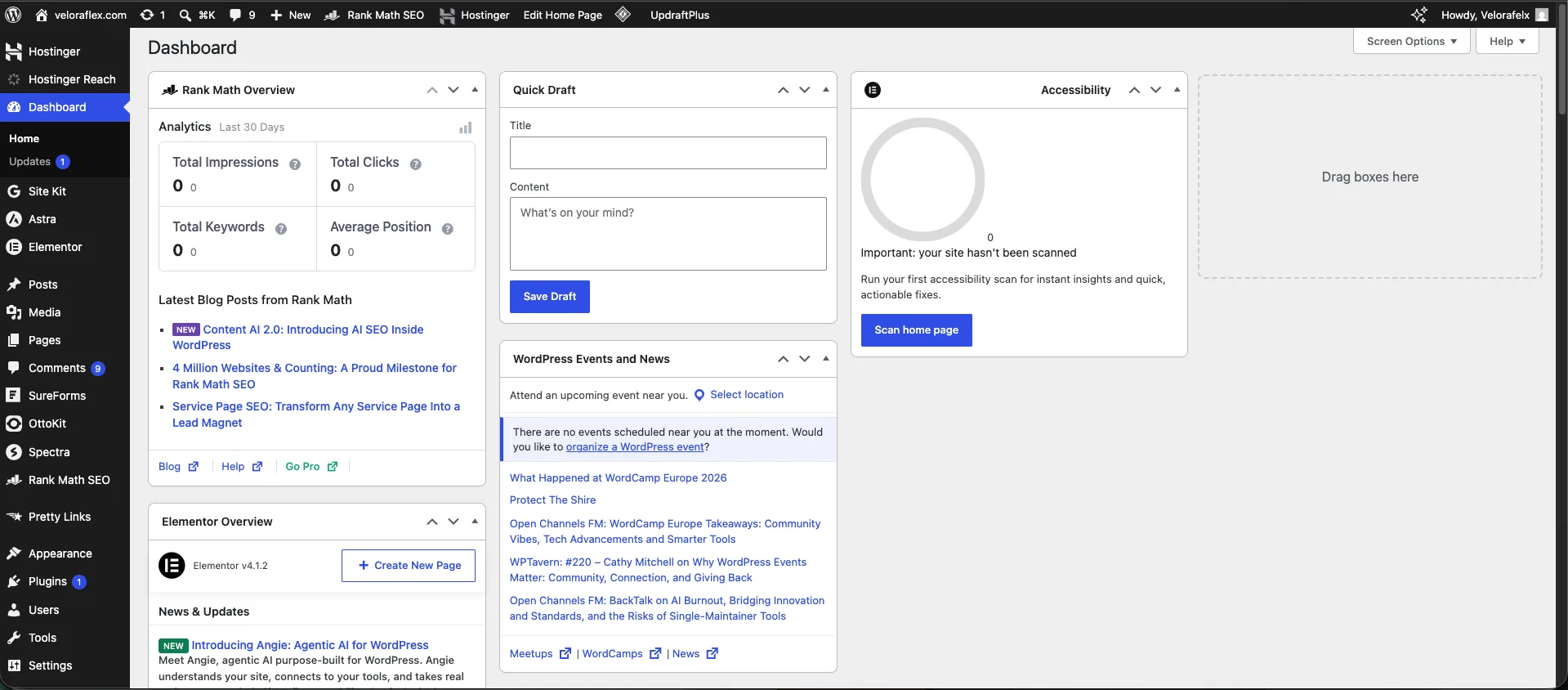Open Comments in sidebar
The height and width of the screenshot is (690, 1568).
click(x=65, y=368)
